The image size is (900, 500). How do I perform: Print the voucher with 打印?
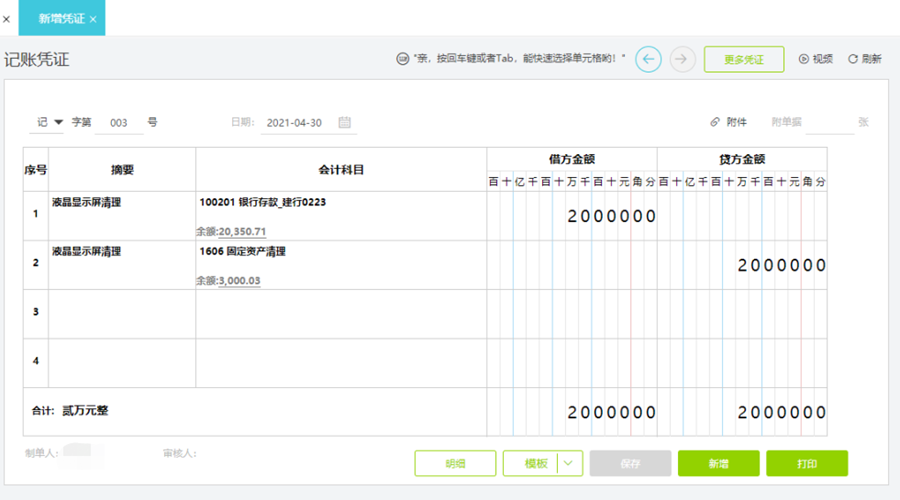807,463
